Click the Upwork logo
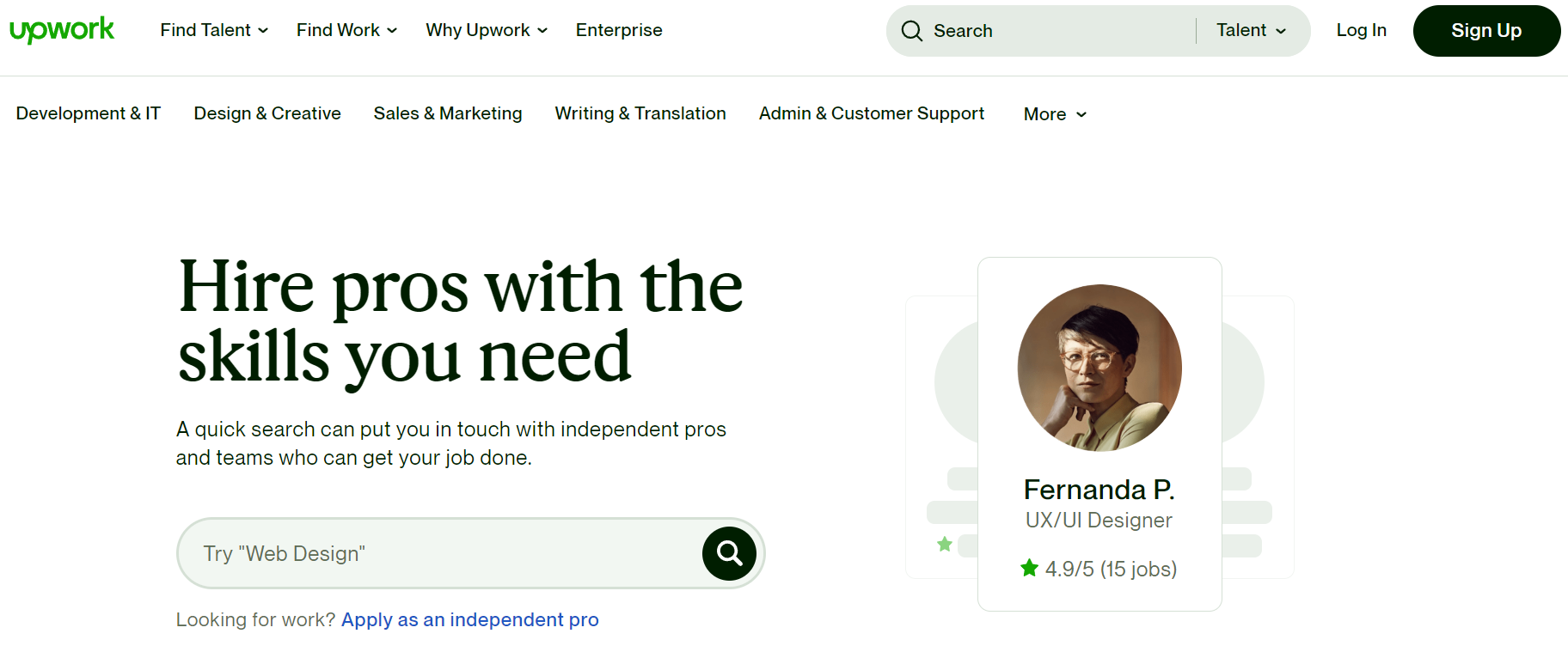1568x658 pixels. 62,28
